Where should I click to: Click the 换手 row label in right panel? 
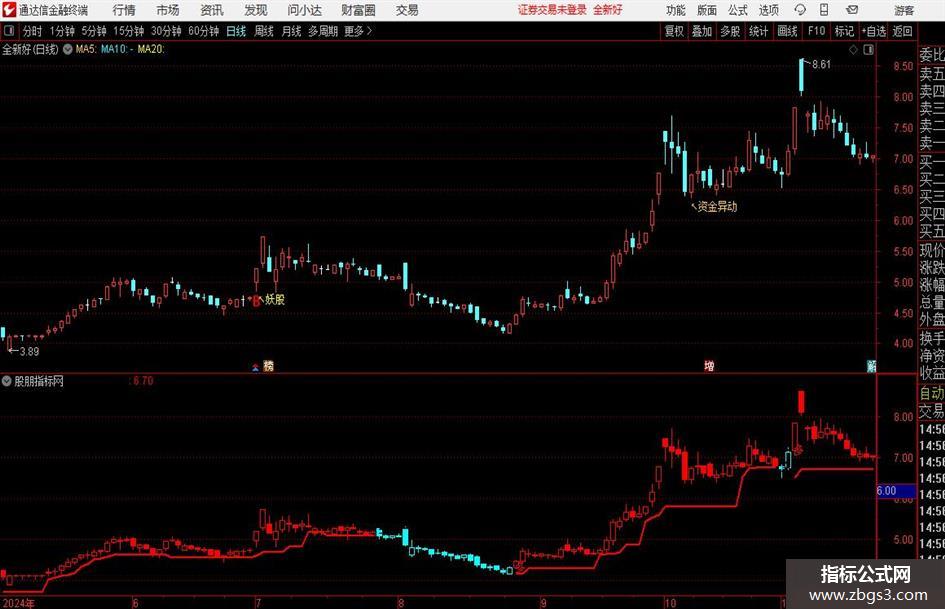(932, 339)
